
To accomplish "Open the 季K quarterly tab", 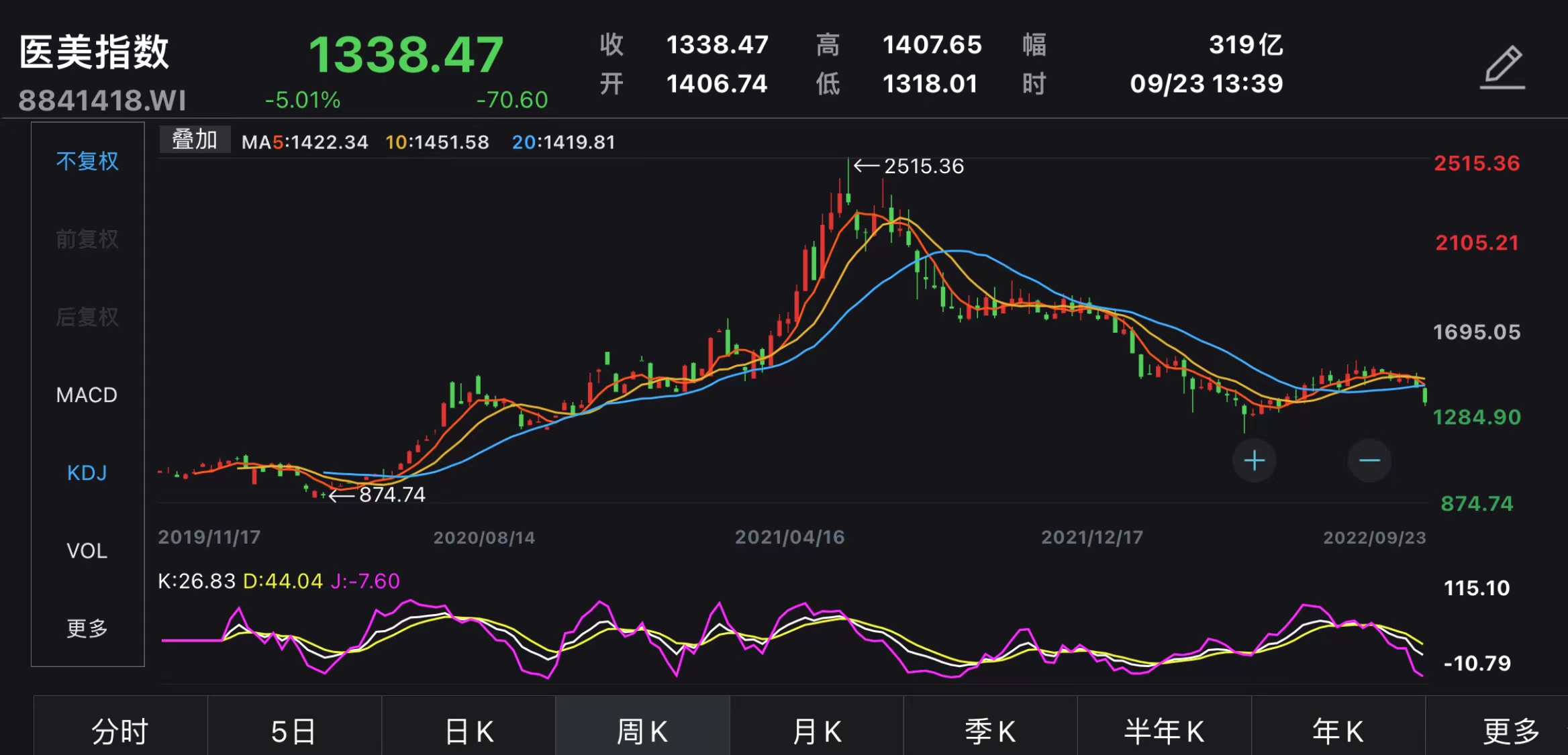I will click(x=990, y=730).
